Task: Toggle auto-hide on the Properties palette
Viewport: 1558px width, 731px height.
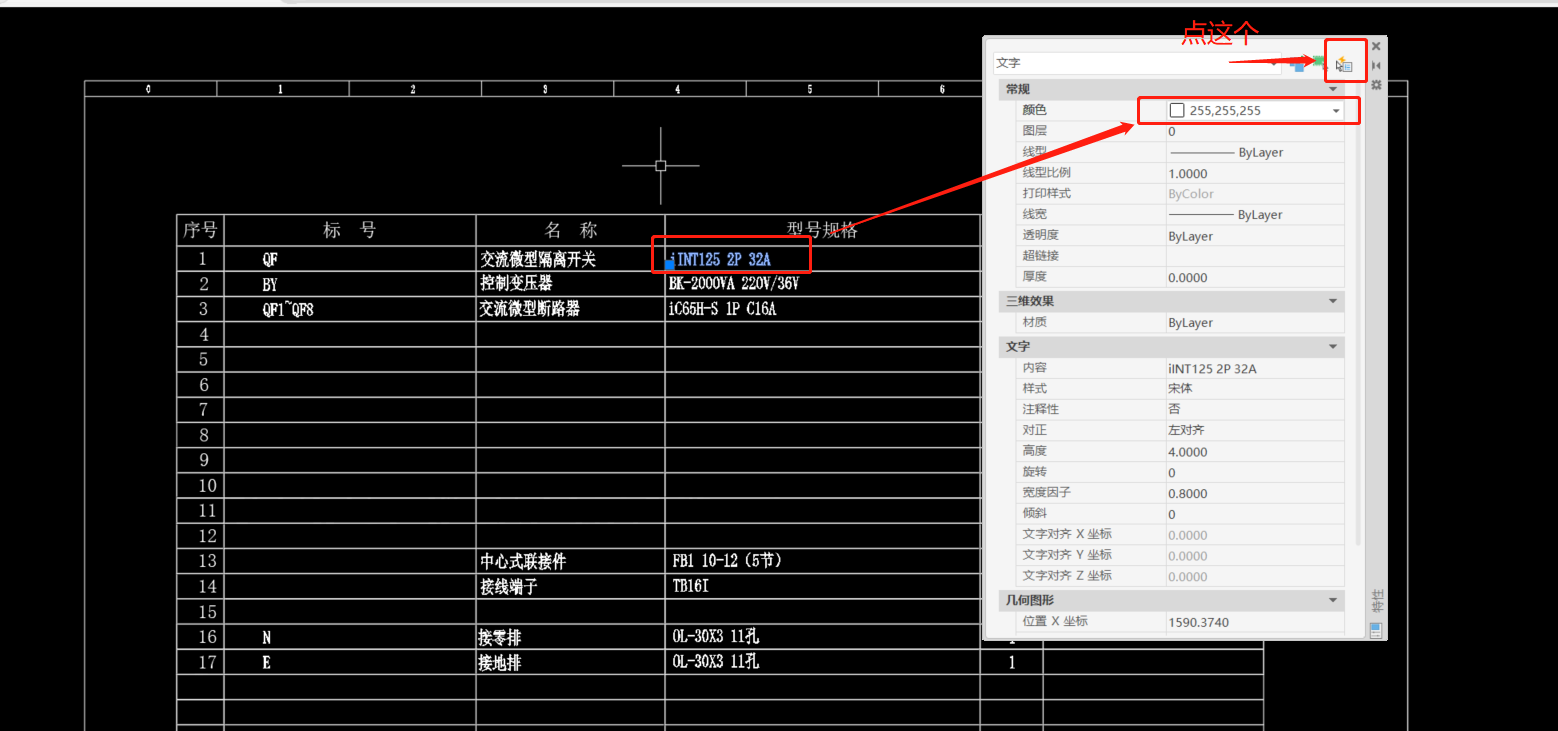Action: (1376, 66)
